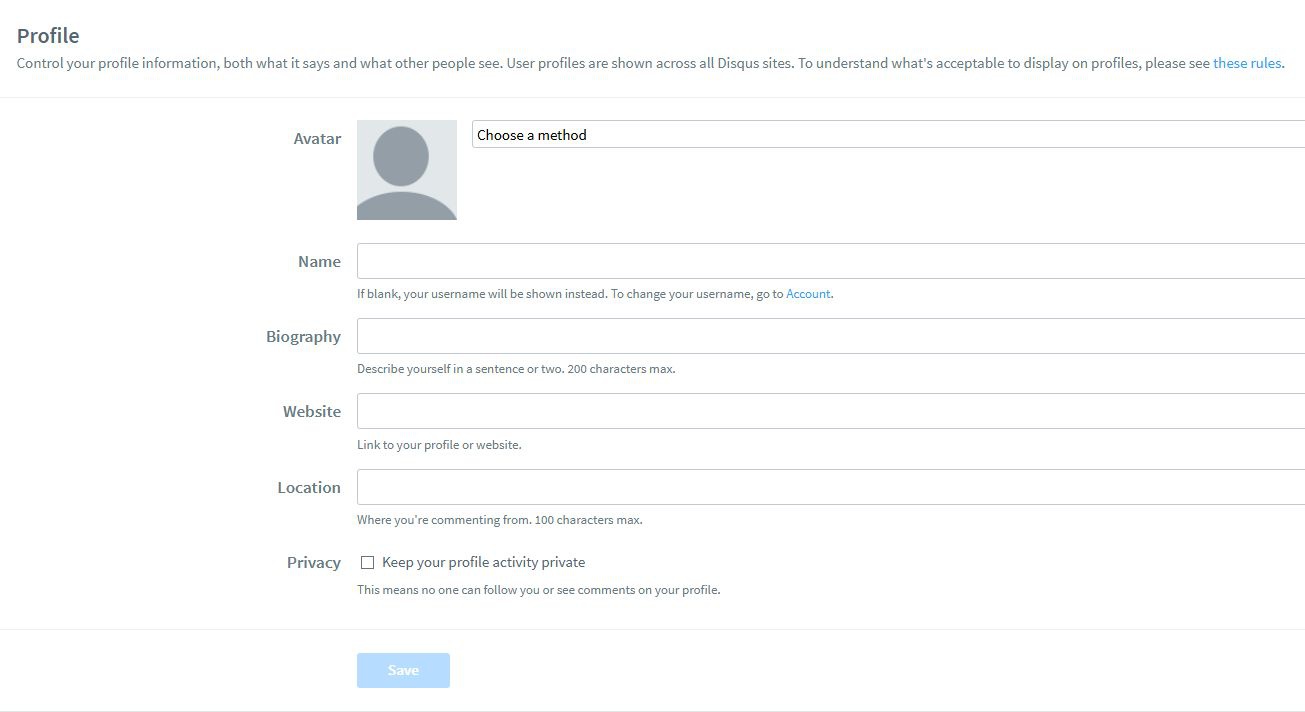1305x712 pixels.
Task: Click the Location text field
Action: click(x=830, y=487)
